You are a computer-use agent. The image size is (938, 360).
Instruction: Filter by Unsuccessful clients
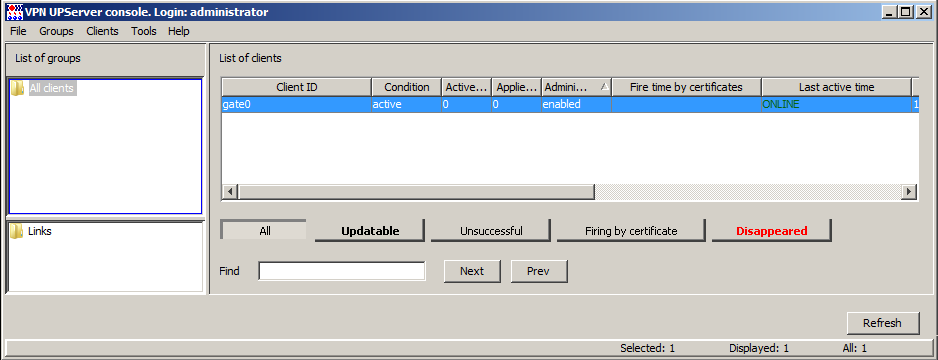(x=491, y=231)
